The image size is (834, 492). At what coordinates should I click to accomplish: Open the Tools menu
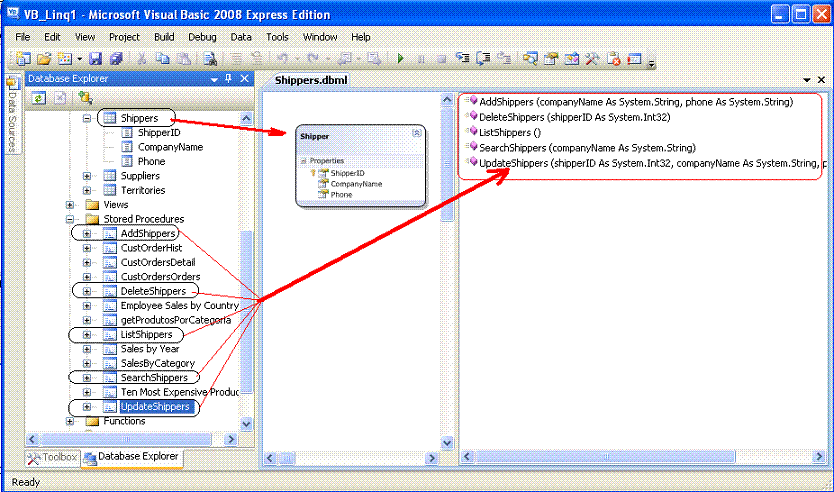(277, 37)
